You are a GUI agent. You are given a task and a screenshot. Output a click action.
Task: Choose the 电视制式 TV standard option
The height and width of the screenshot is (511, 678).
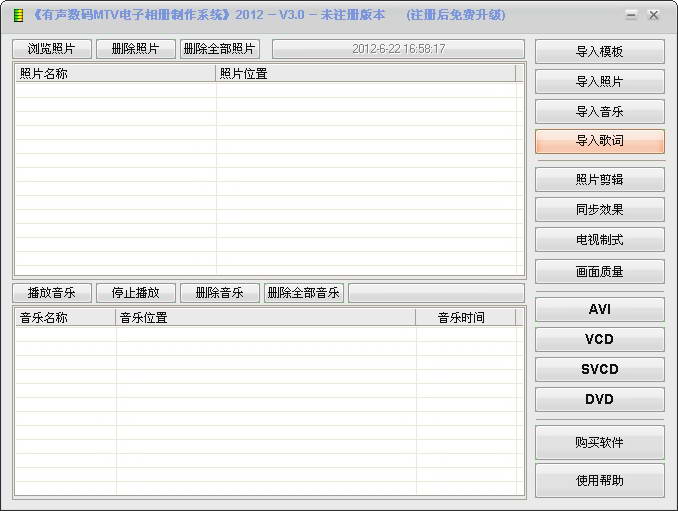pyautogui.click(x=600, y=240)
